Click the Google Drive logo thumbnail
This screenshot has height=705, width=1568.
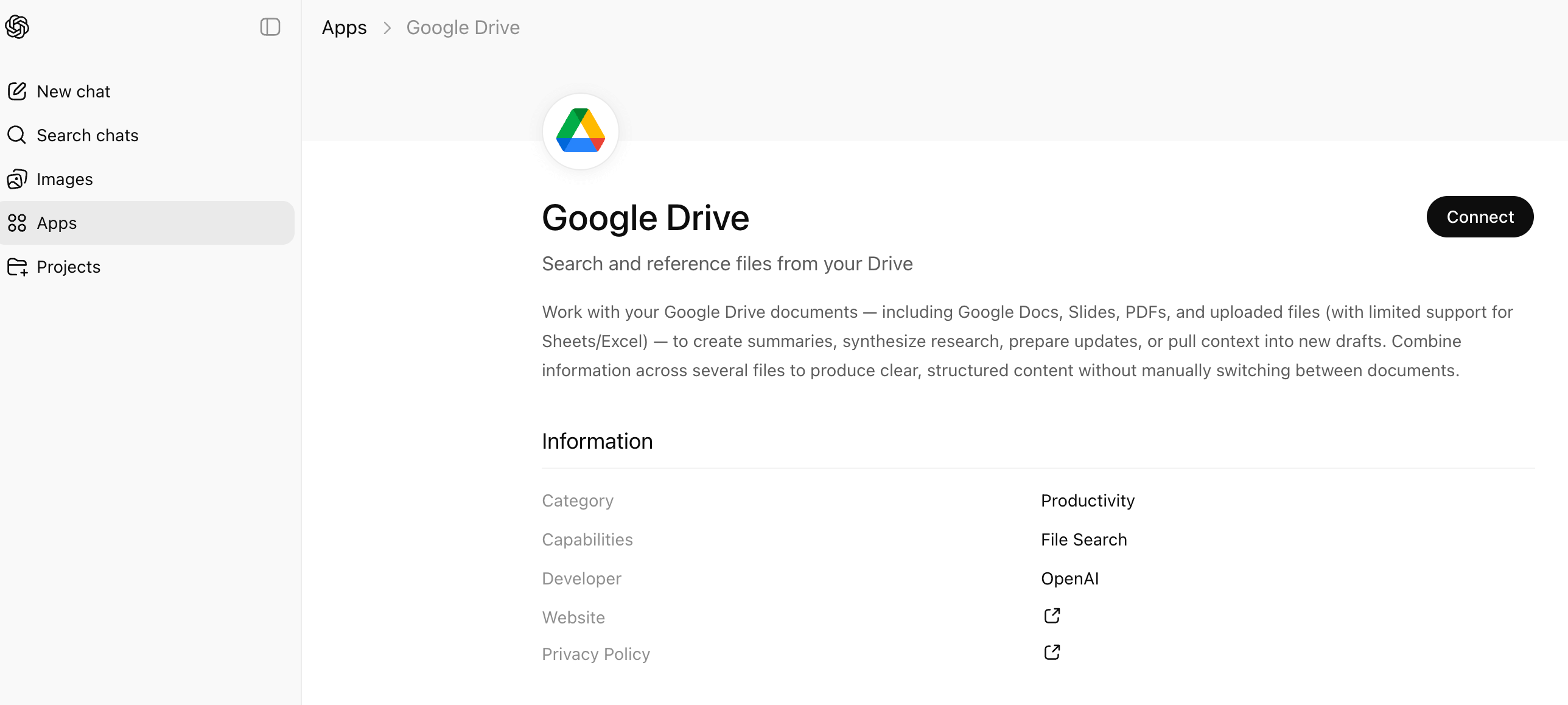click(x=580, y=131)
